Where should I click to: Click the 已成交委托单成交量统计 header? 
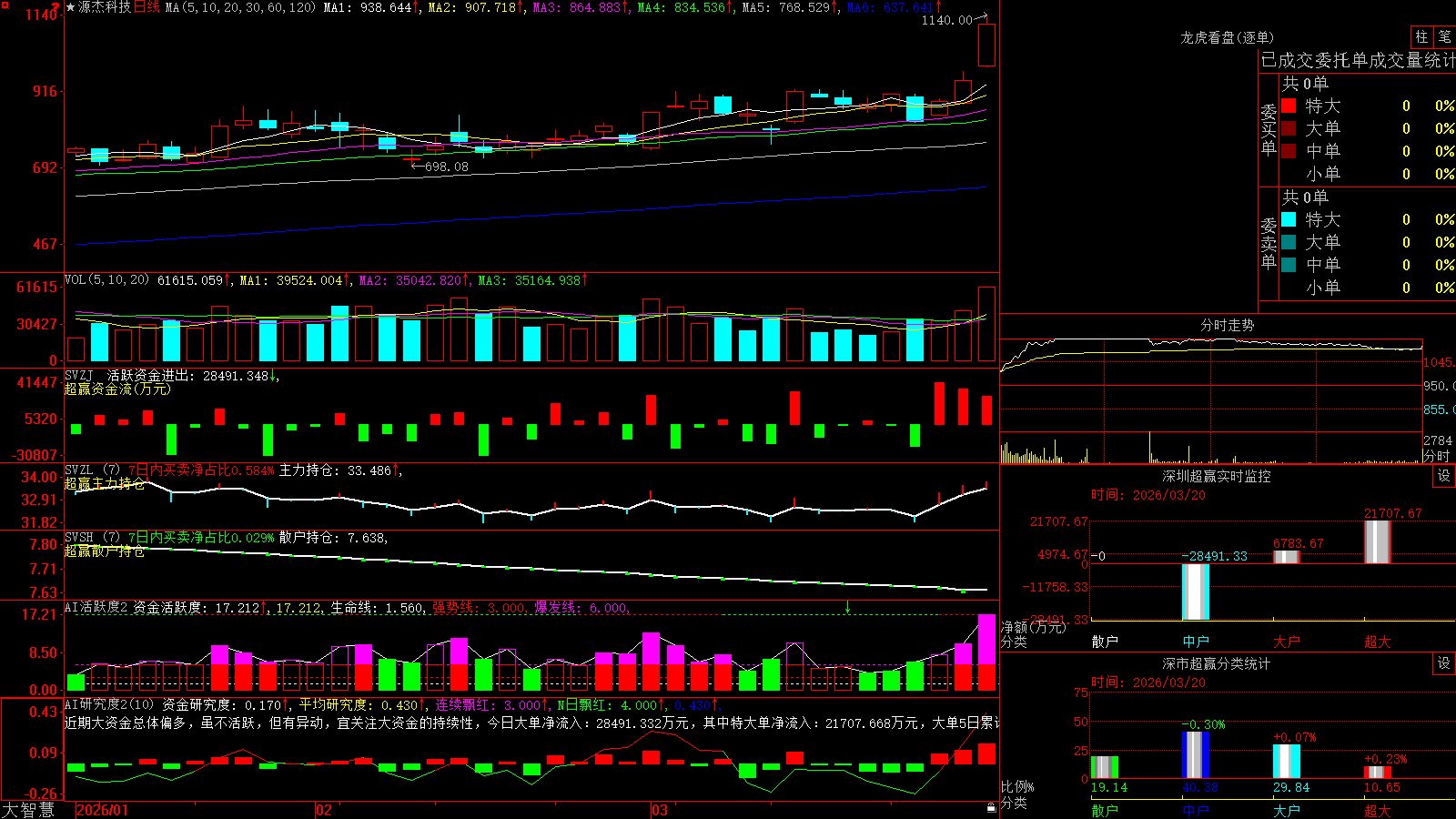click(x=1358, y=60)
